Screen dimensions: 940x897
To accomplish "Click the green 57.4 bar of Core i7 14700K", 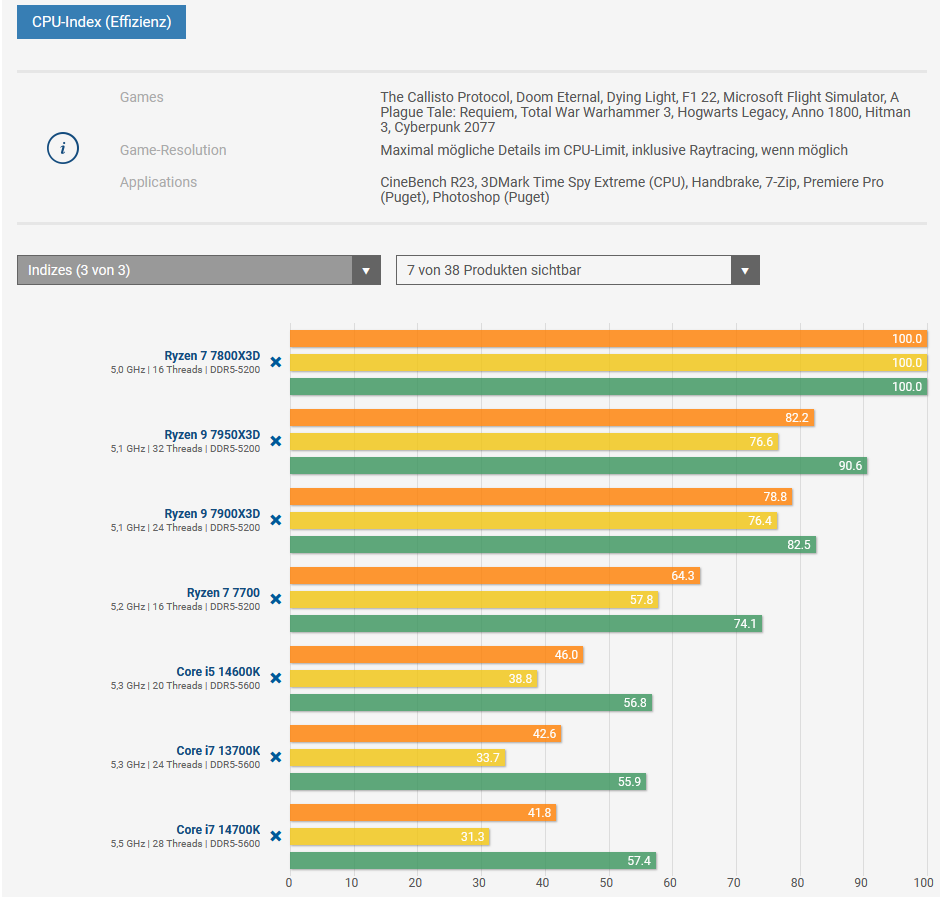I will click(x=473, y=861).
